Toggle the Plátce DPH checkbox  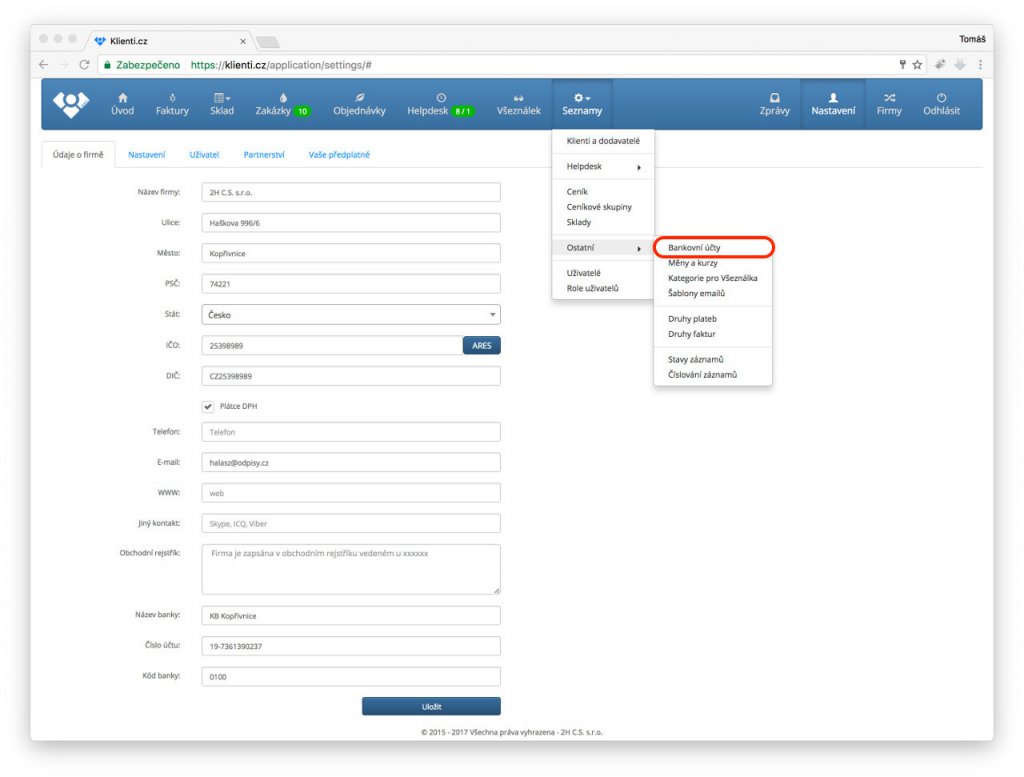tap(208, 406)
